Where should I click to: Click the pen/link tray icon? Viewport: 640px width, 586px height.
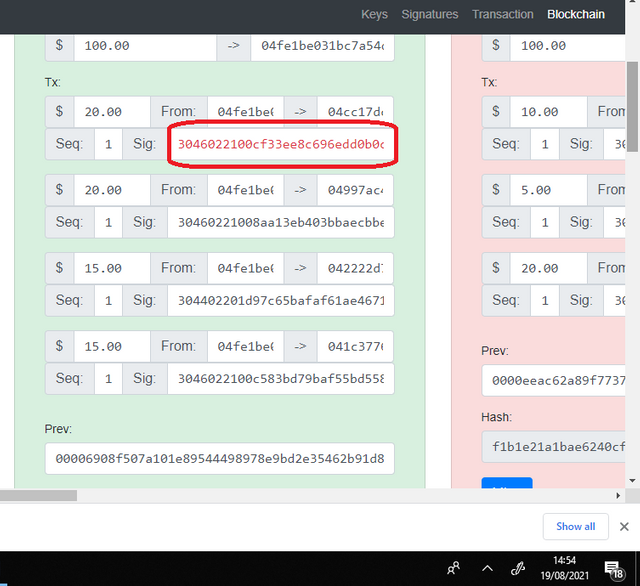click(x=518, y=568)
